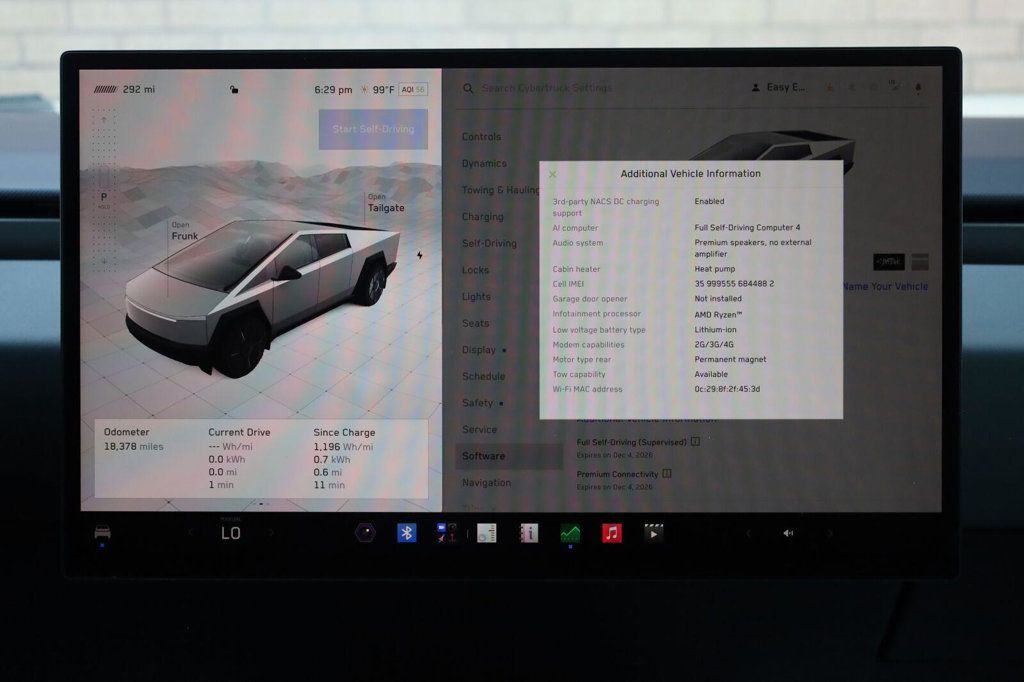The image size is (1024, 682).
Task: Select 'Permanent magnet' motor type value
Action: [730, 359]
